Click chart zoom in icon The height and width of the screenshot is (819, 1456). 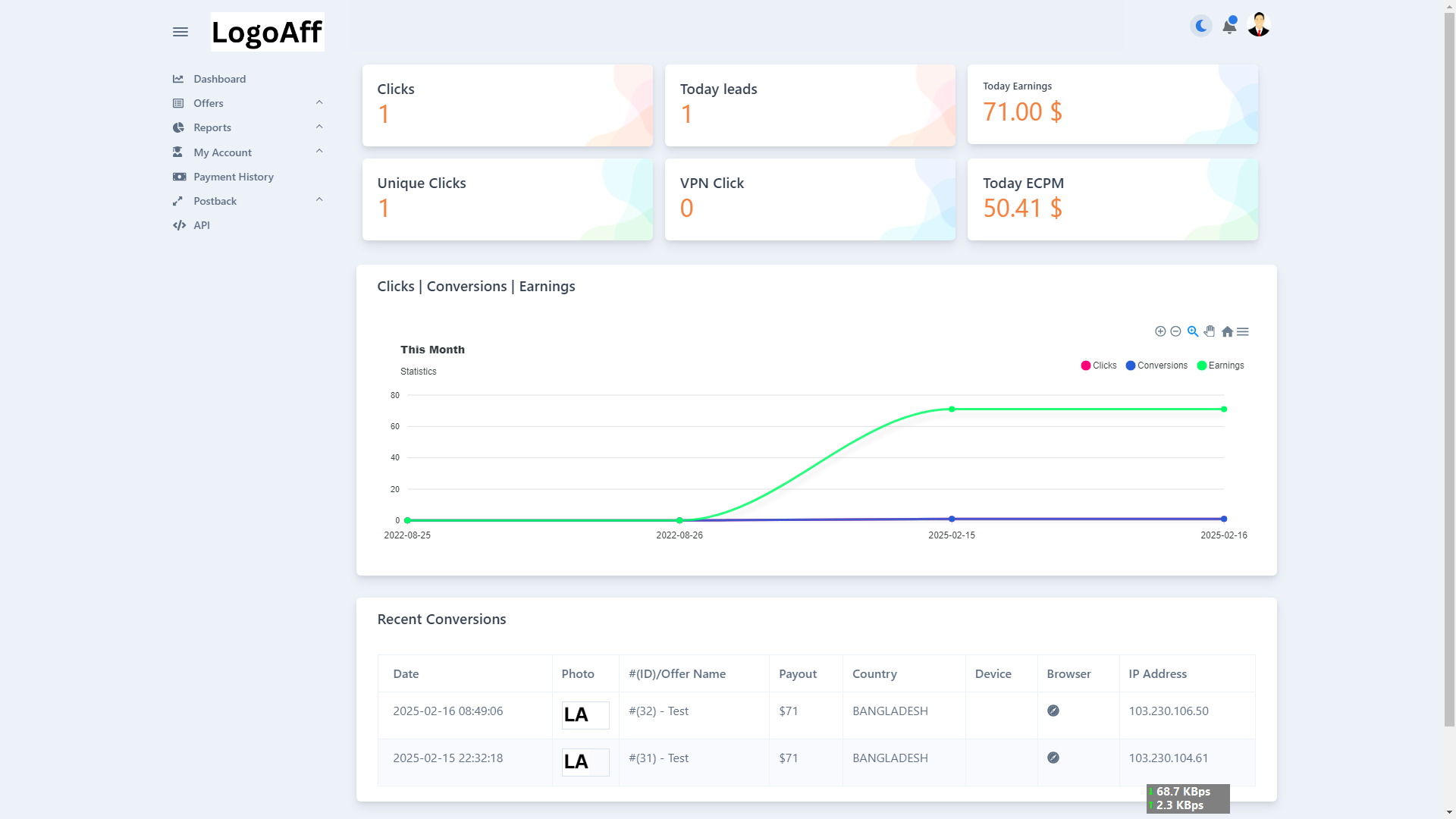point(1160,331)
